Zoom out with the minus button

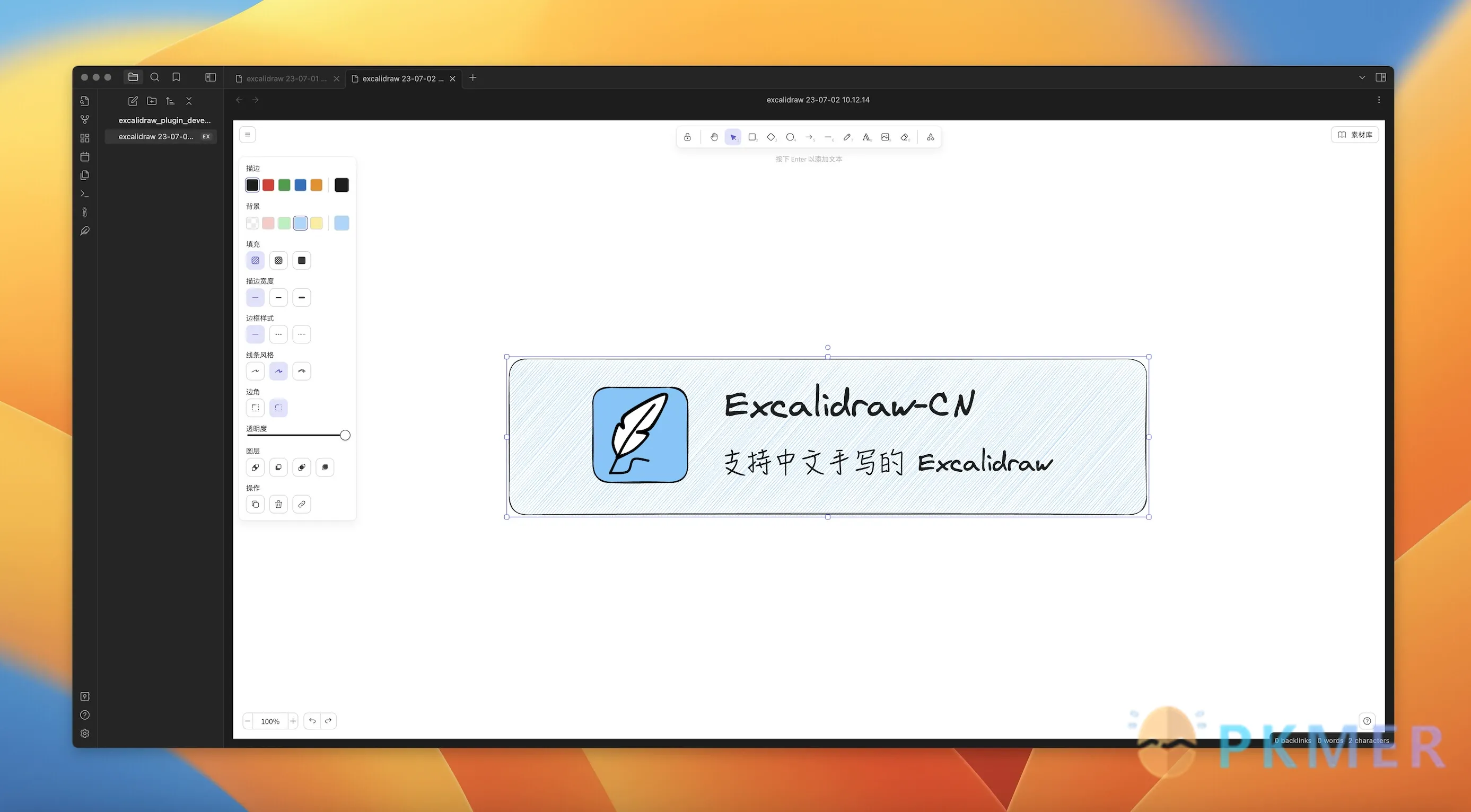(x=248, y=721)
